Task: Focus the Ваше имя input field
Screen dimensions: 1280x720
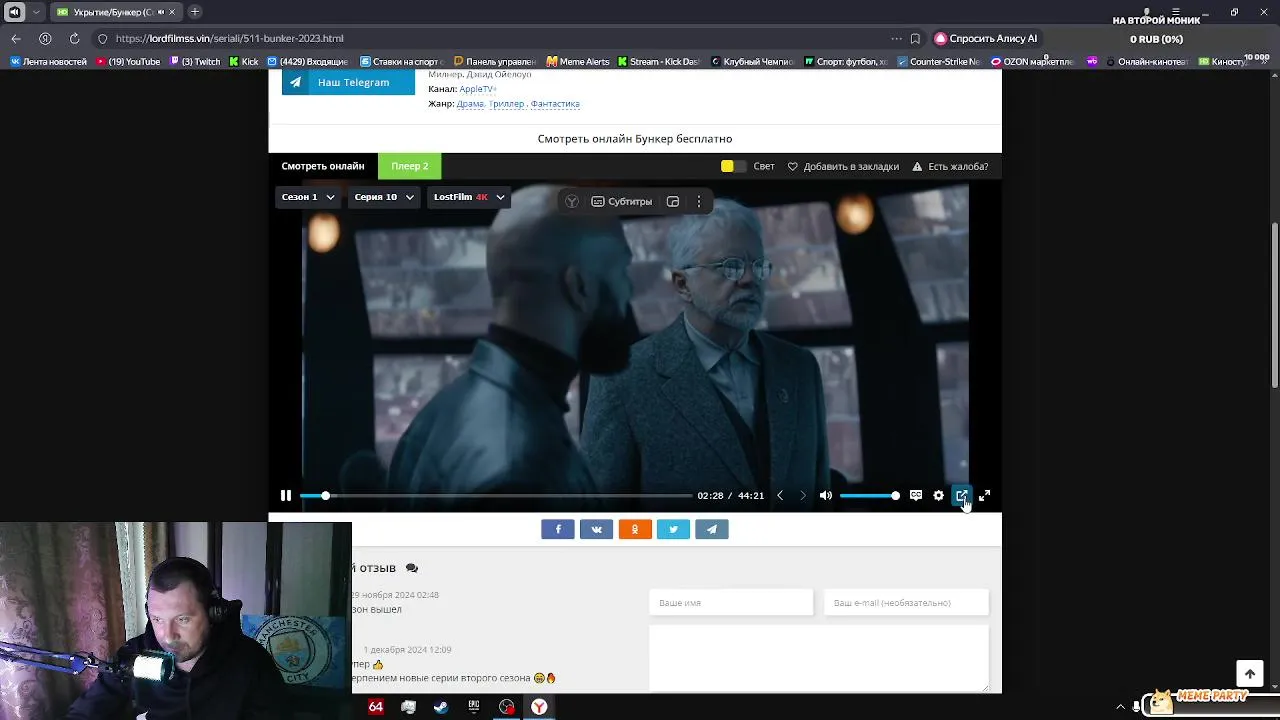Action: tap(731, 603)
